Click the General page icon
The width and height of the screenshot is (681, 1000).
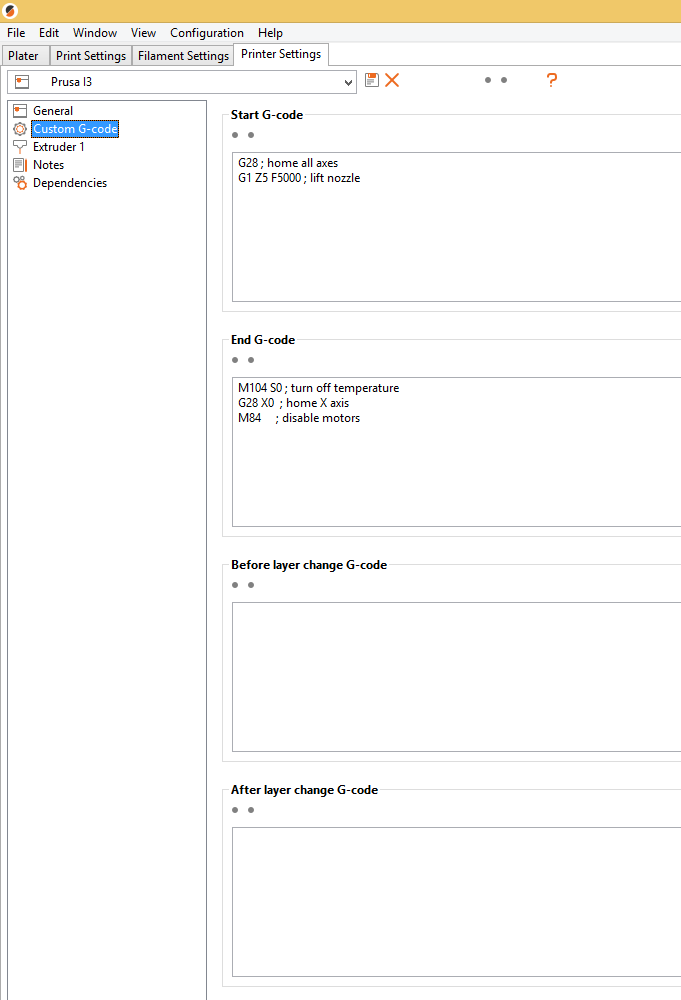pyautogui.click(x=20, y=111)
